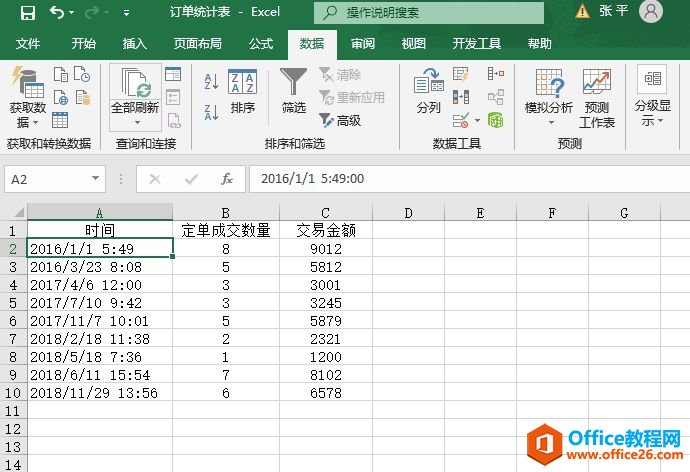Switch to the Formulas (公式) tab
690x472 pixels.
pos(260,44)
